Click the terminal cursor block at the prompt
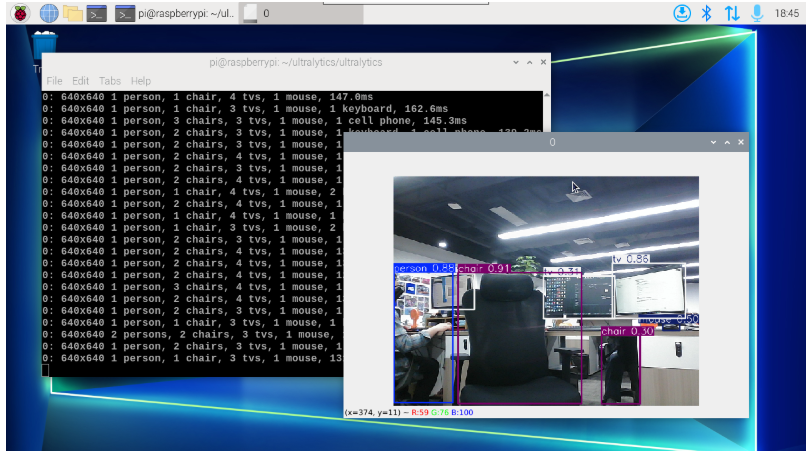807x451 pixels. [x=45, y=370]
